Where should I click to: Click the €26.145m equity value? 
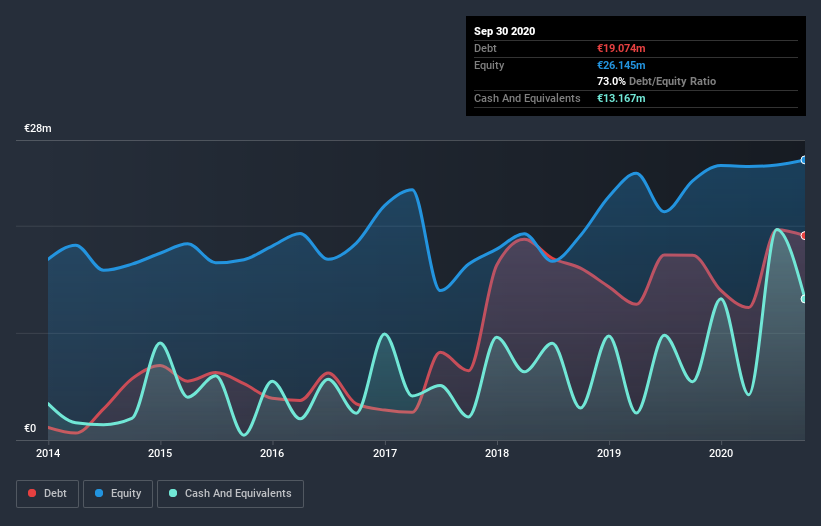(621, 65)
